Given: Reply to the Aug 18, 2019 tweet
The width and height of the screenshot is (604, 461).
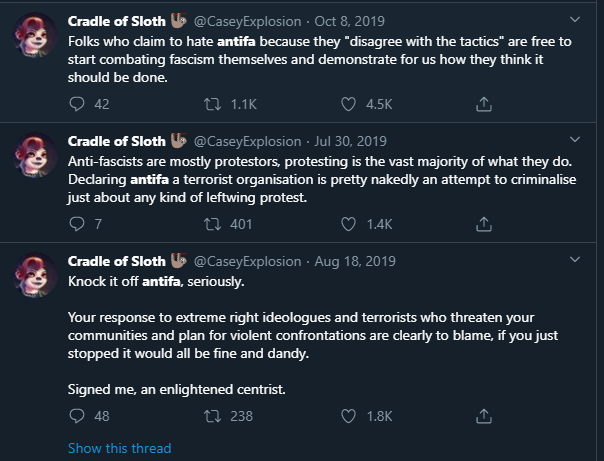Looking at the screenshot, I should (x=77, y=415).
